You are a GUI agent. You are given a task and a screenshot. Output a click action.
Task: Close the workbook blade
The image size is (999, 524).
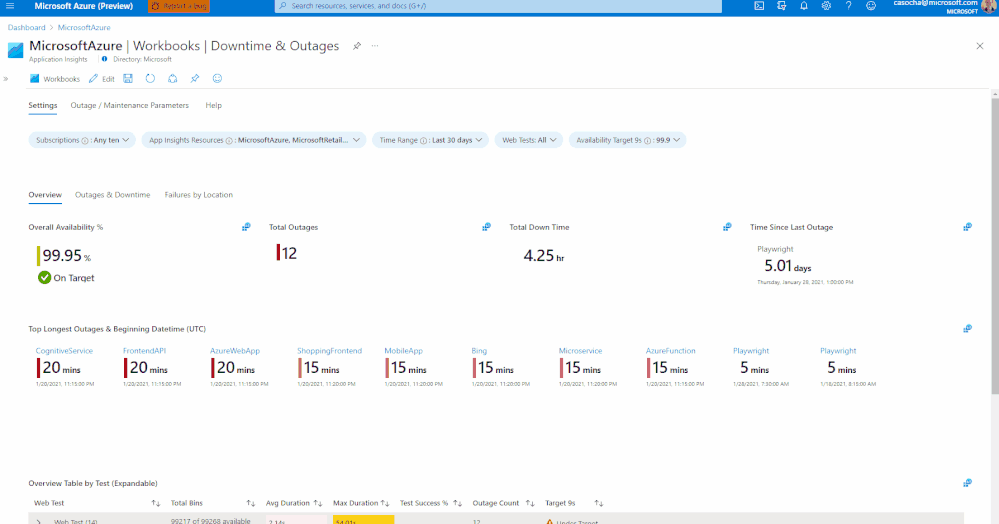(980, 46)
